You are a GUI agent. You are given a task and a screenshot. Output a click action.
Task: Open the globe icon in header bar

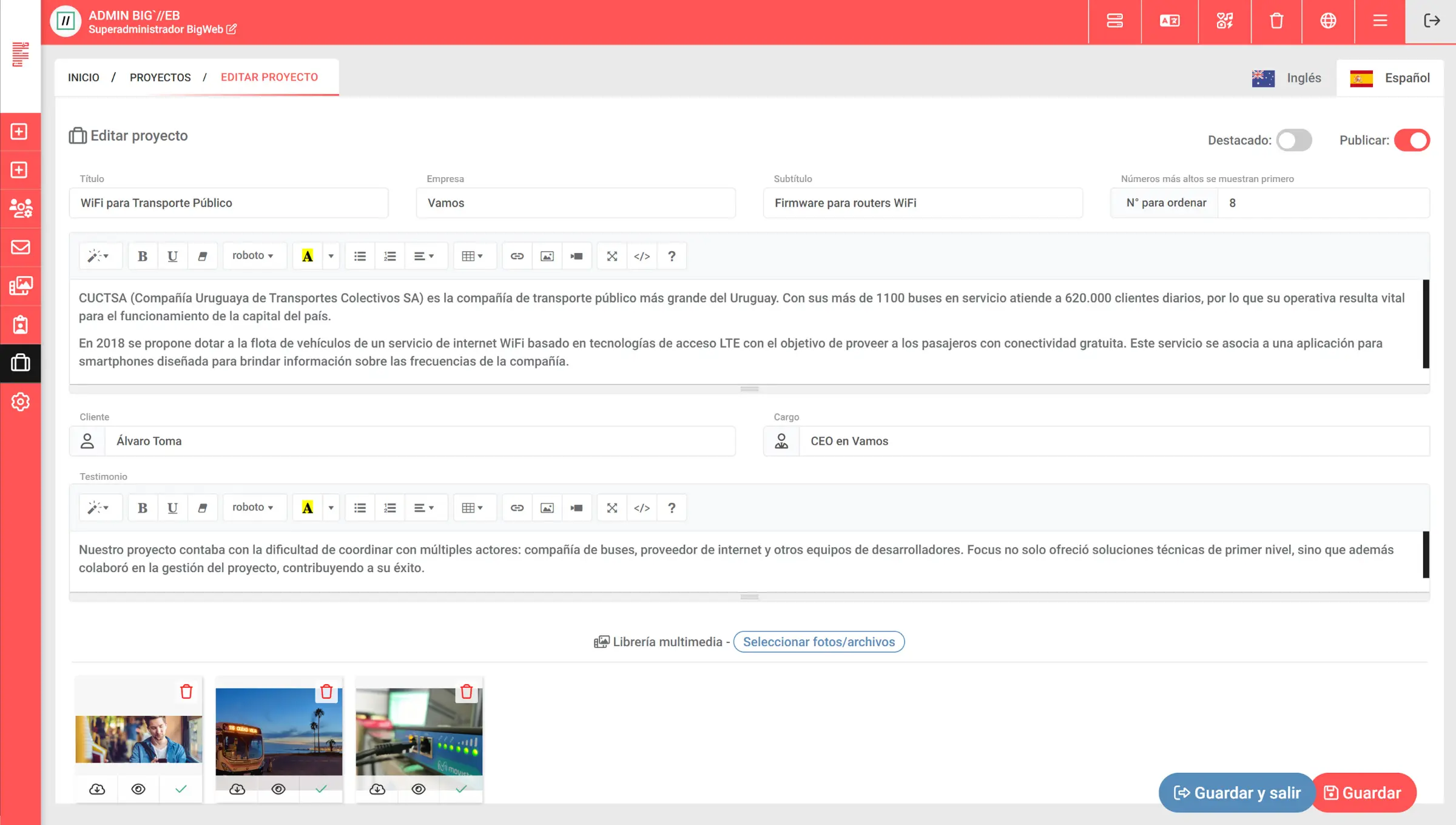1328,21
